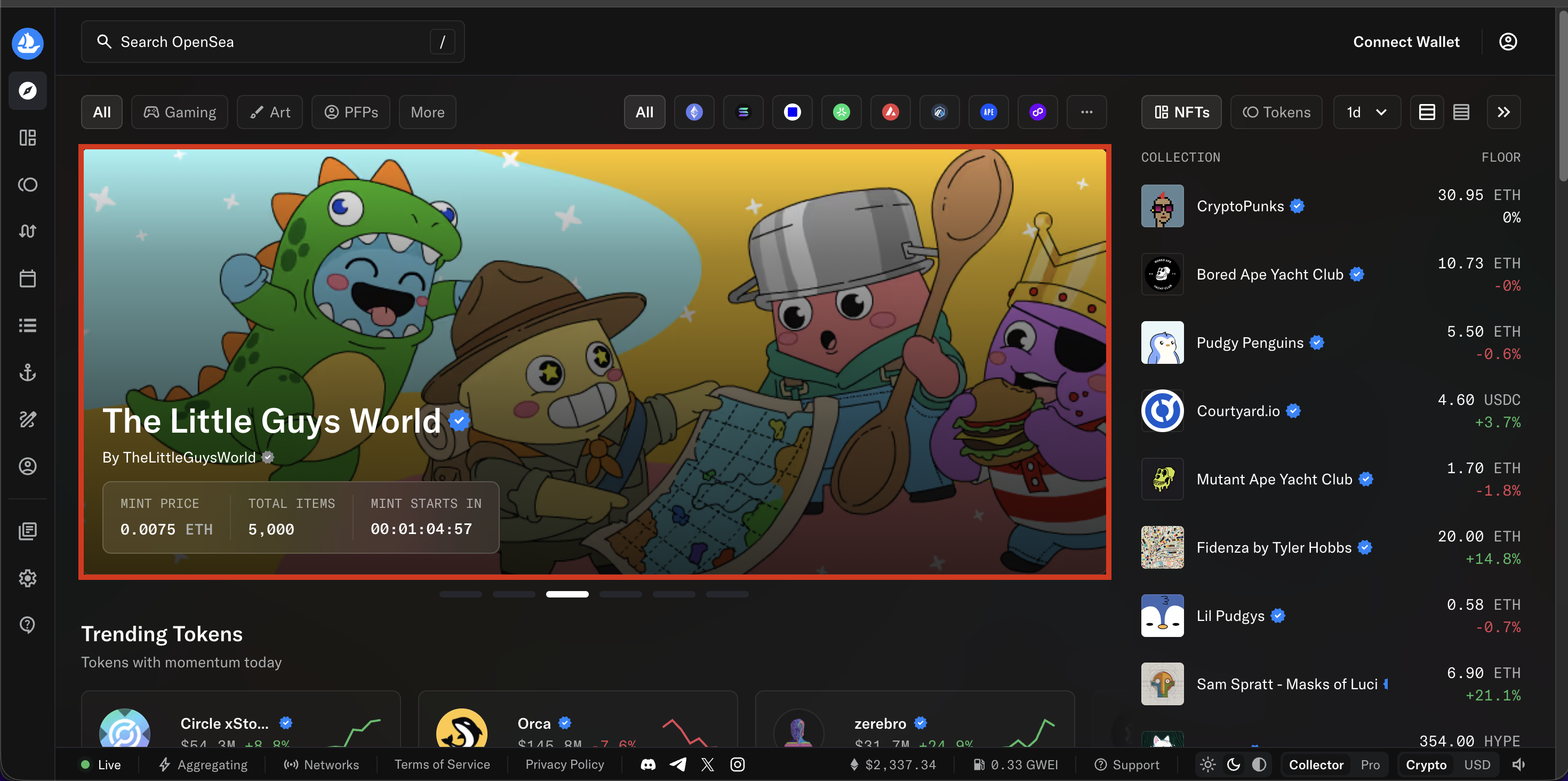The height and width of the screenshot is (781, 1568).
Task: Select the All category tab
Action: (102, 112)
